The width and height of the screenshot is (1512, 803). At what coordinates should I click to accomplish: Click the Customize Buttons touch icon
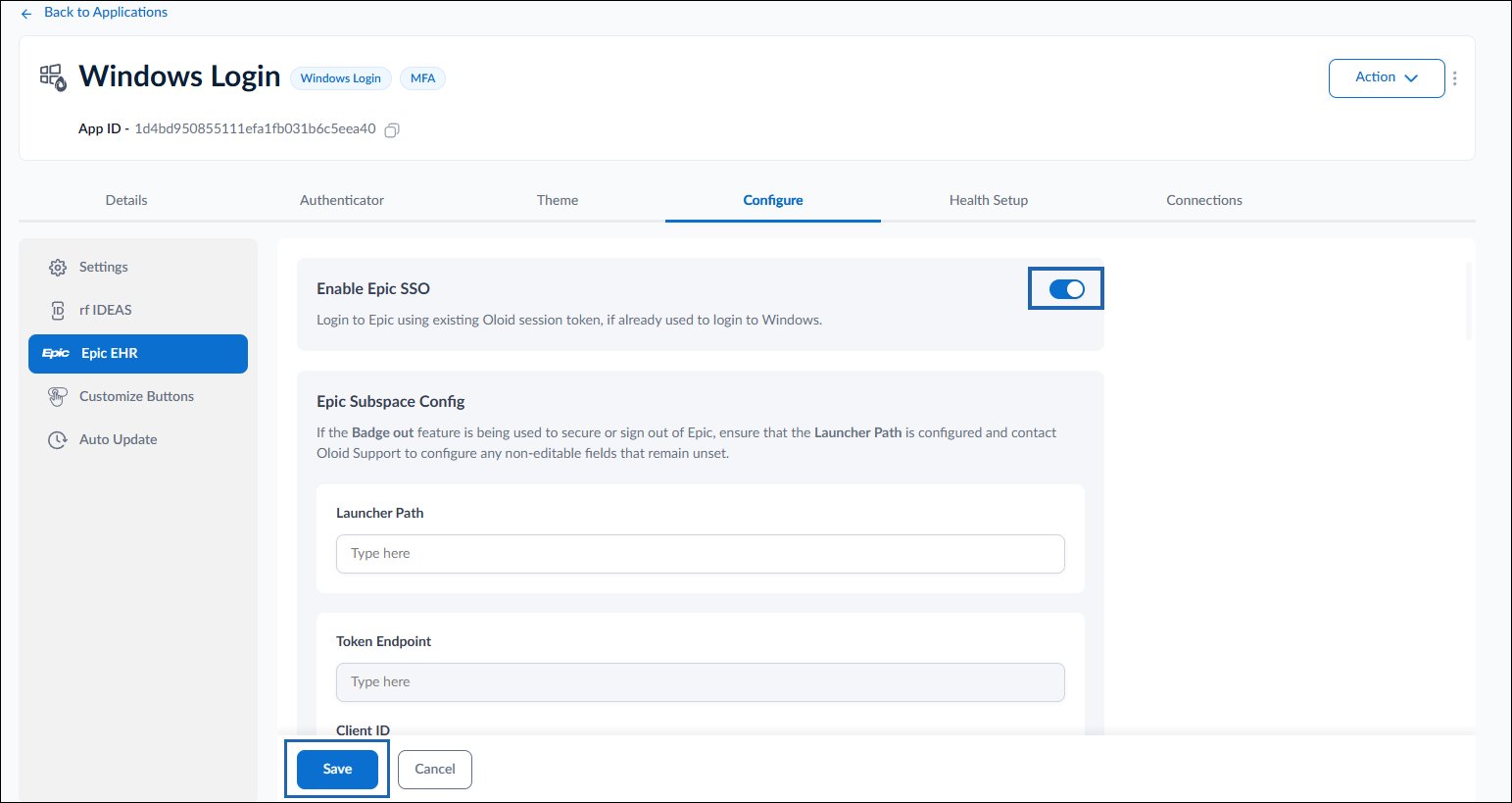point(58,397)
